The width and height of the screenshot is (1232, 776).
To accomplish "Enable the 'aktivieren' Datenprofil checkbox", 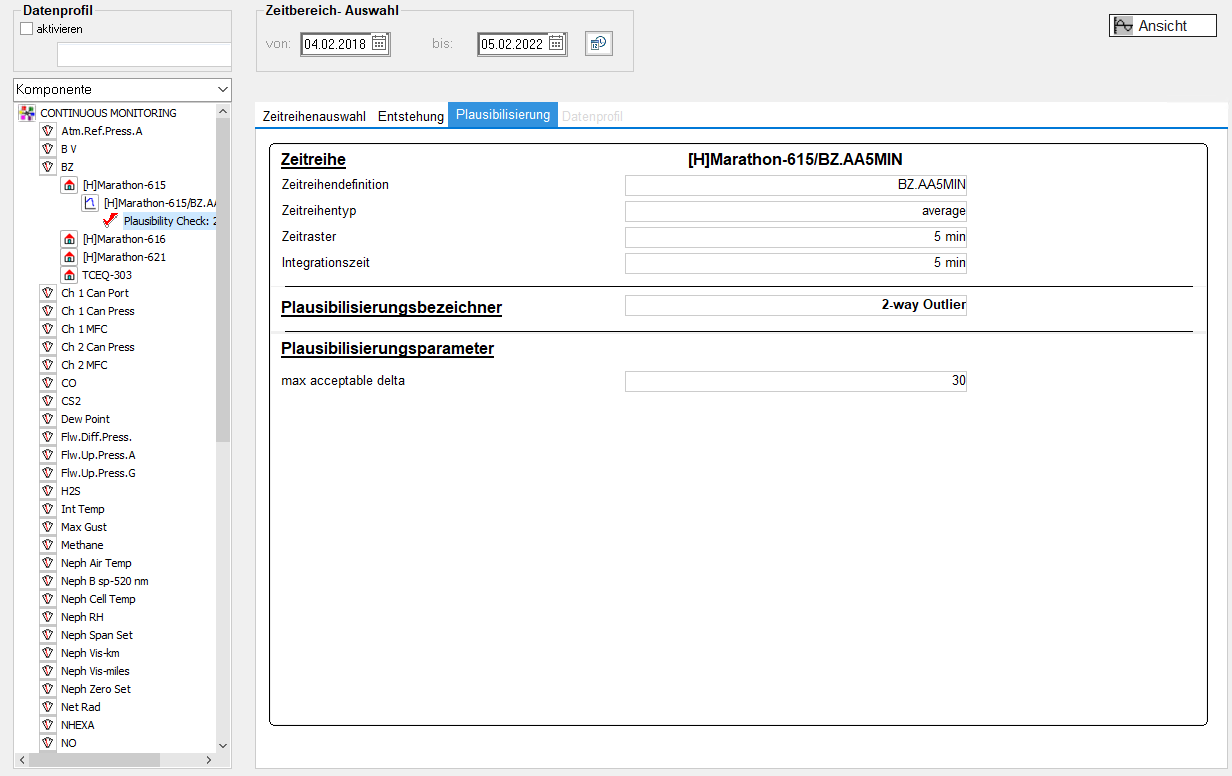I will pos(27,29).
